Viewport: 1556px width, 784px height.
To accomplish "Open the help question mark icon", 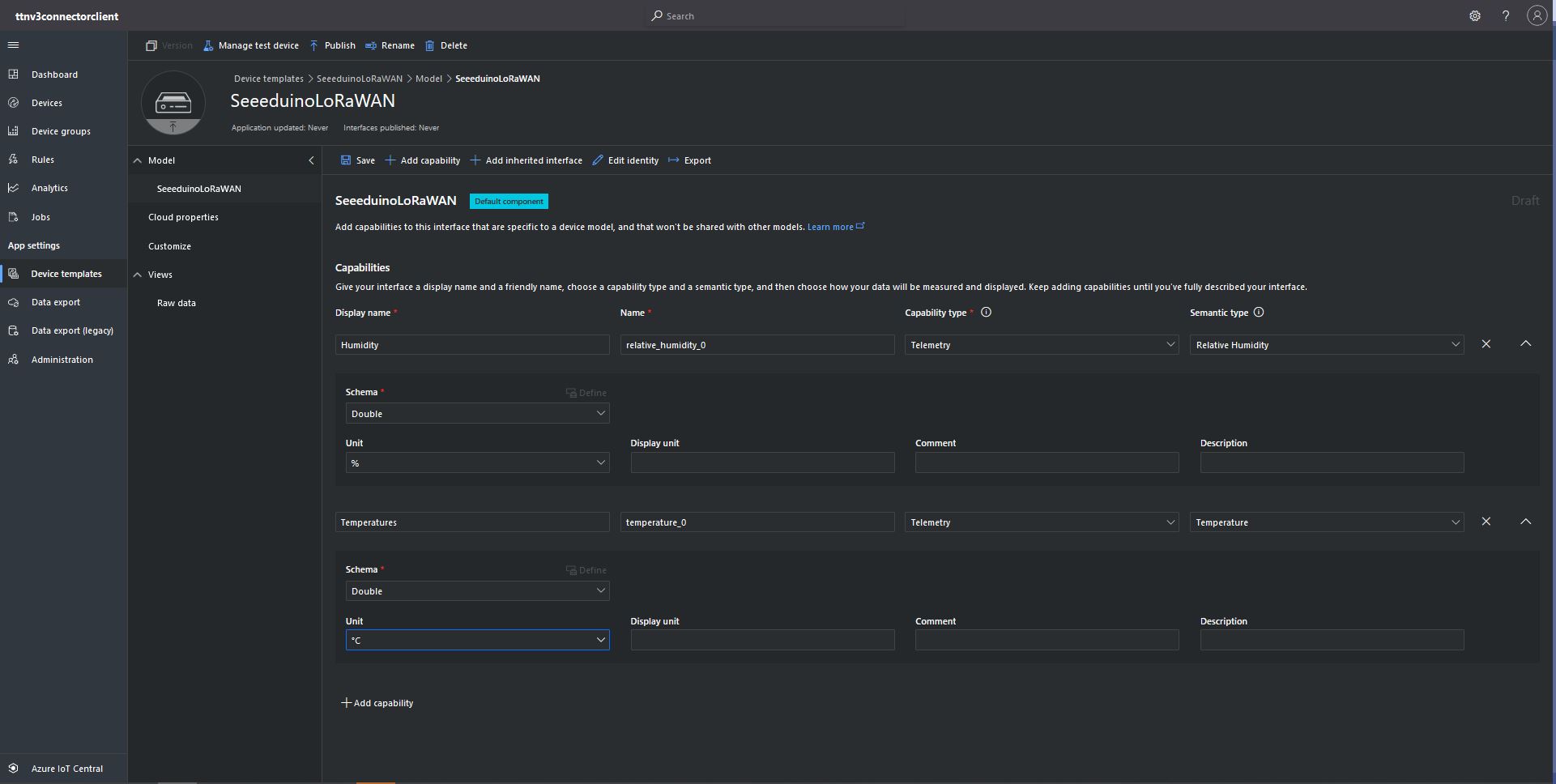I will [1505, 16].
